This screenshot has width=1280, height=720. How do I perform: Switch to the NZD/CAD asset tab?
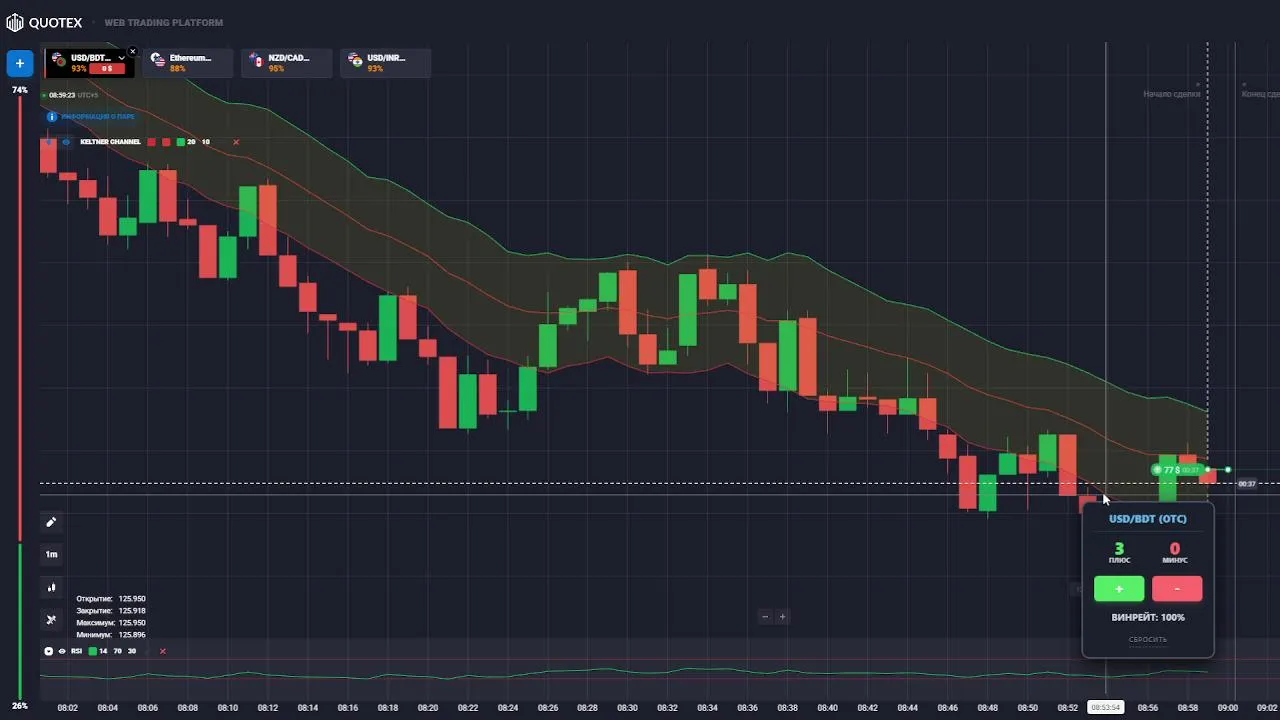[x=287, y=63]
